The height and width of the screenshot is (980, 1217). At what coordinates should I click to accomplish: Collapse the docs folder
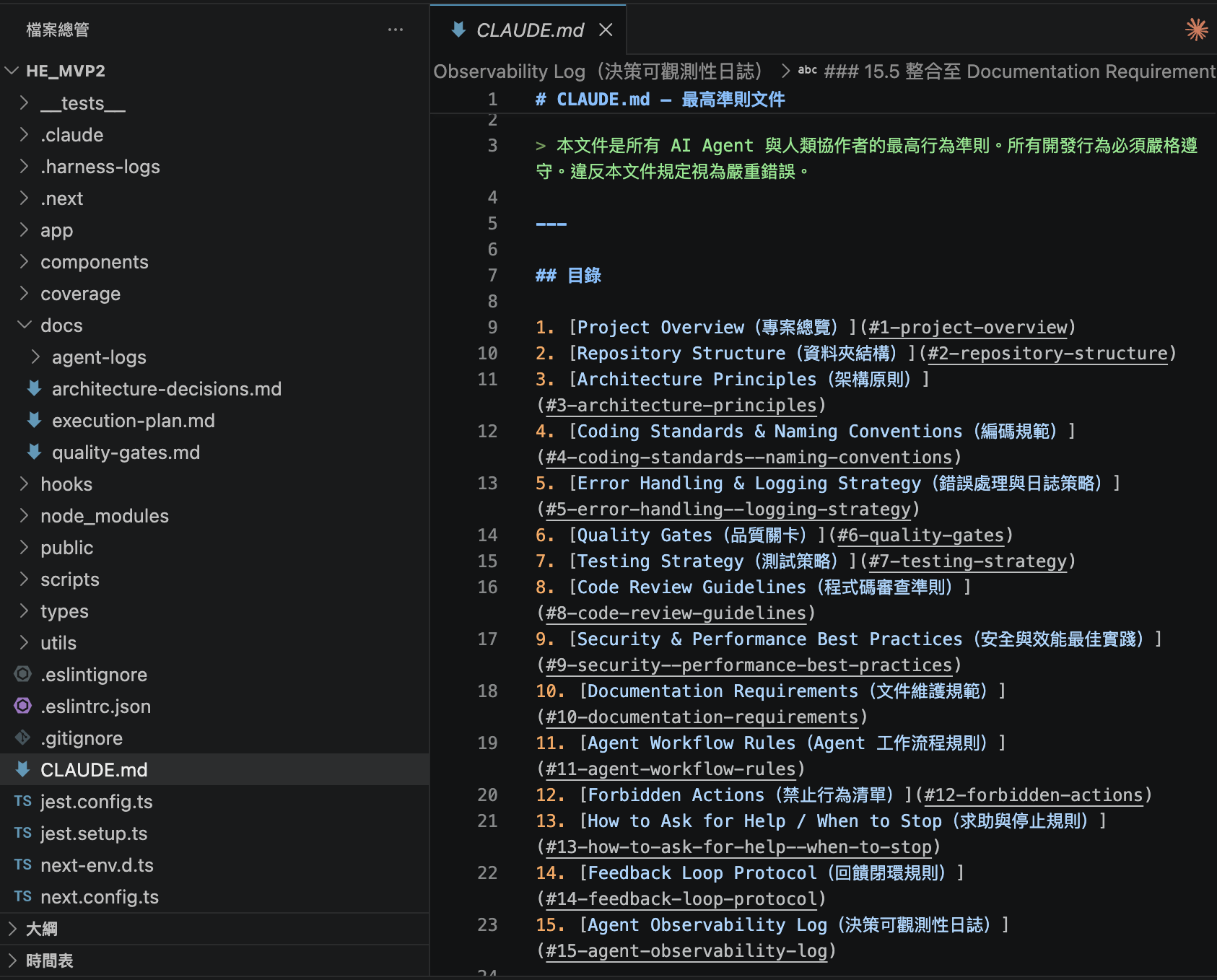24,325
